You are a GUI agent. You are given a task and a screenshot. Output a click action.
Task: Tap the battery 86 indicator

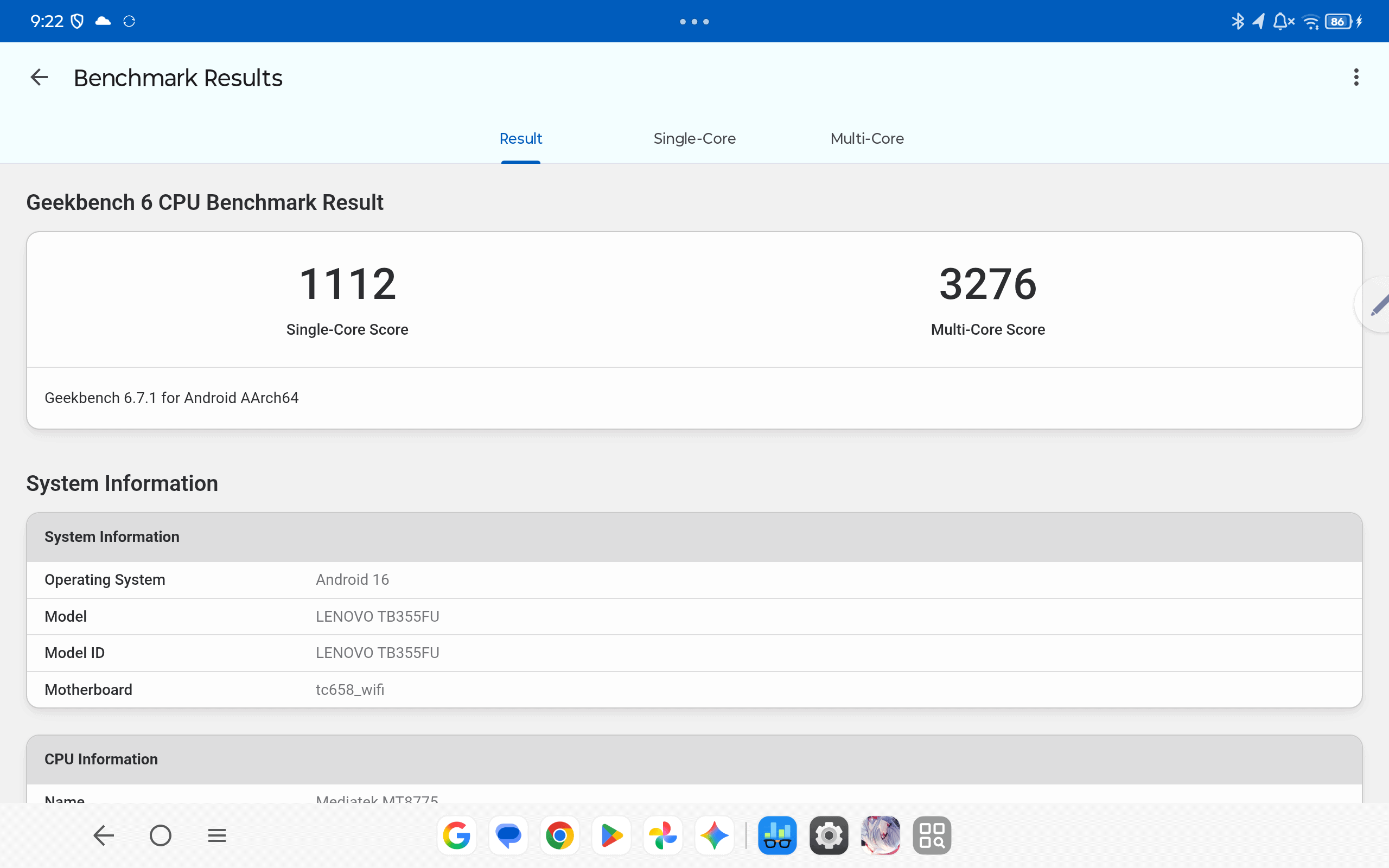coord(1339,21)
